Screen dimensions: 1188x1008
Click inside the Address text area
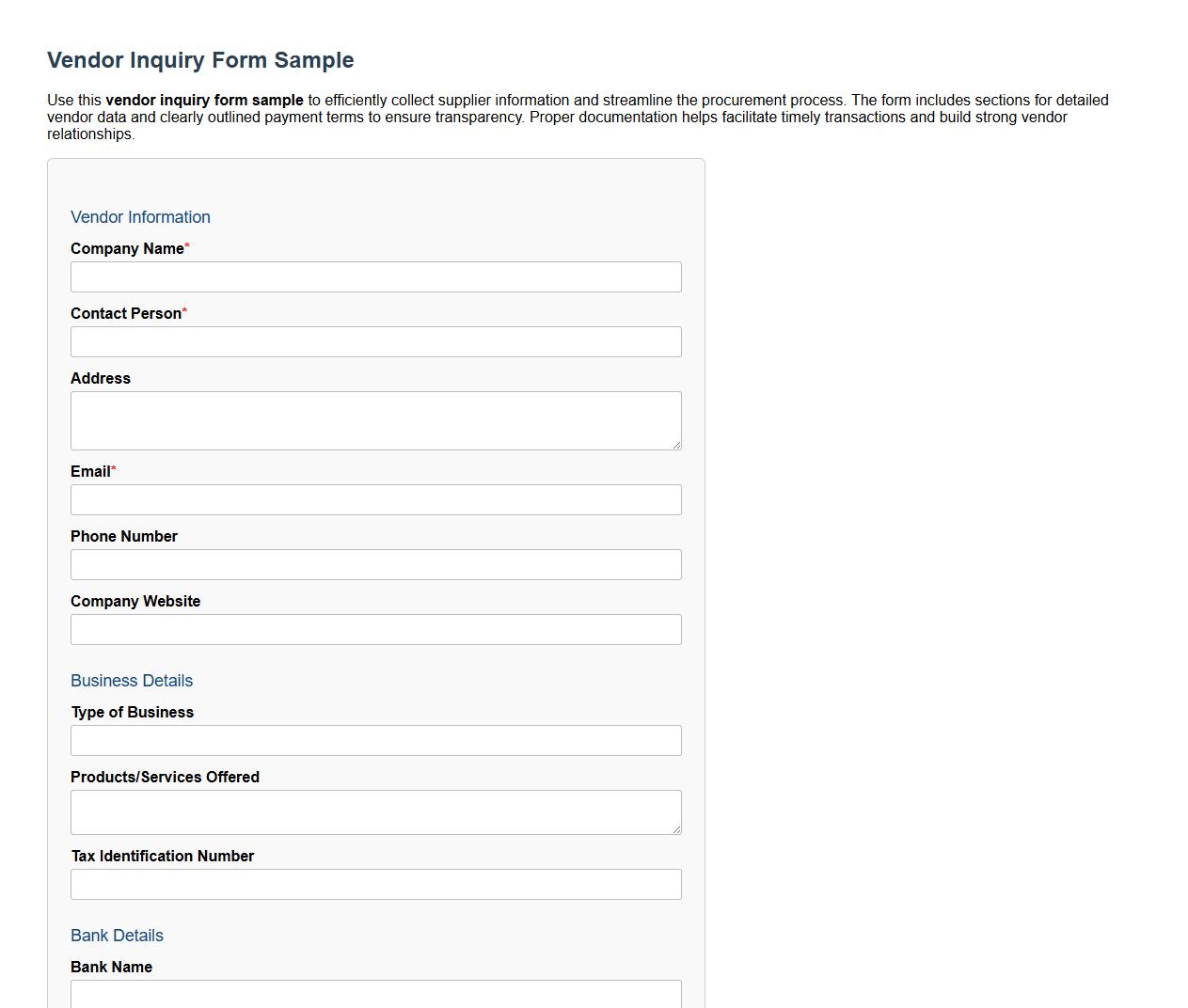pos(375,419)
